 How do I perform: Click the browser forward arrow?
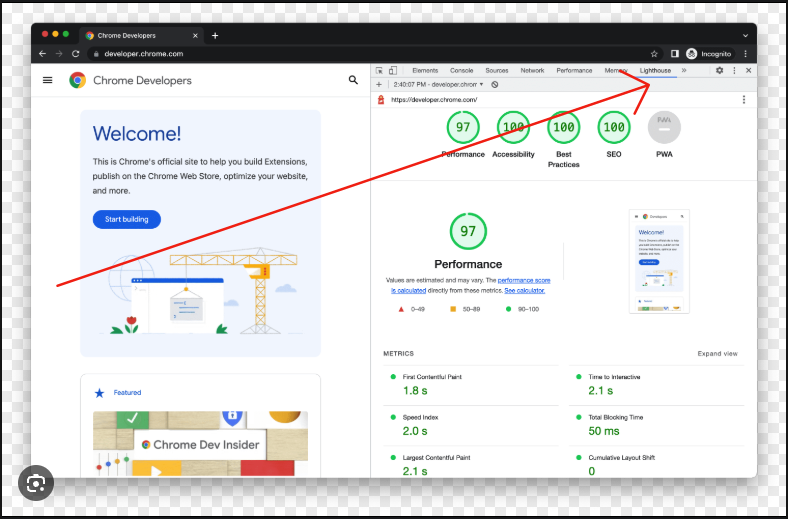59,54
